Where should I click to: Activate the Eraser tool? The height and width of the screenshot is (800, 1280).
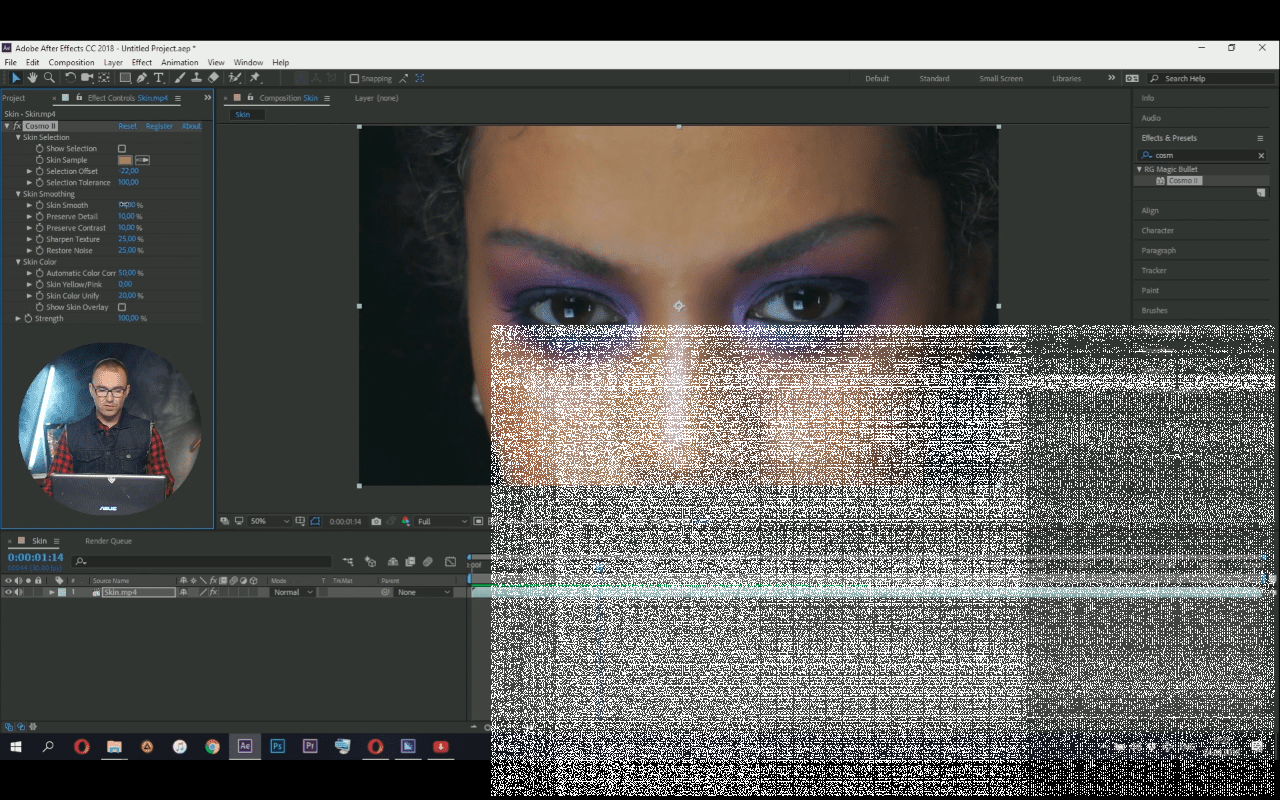214,78
